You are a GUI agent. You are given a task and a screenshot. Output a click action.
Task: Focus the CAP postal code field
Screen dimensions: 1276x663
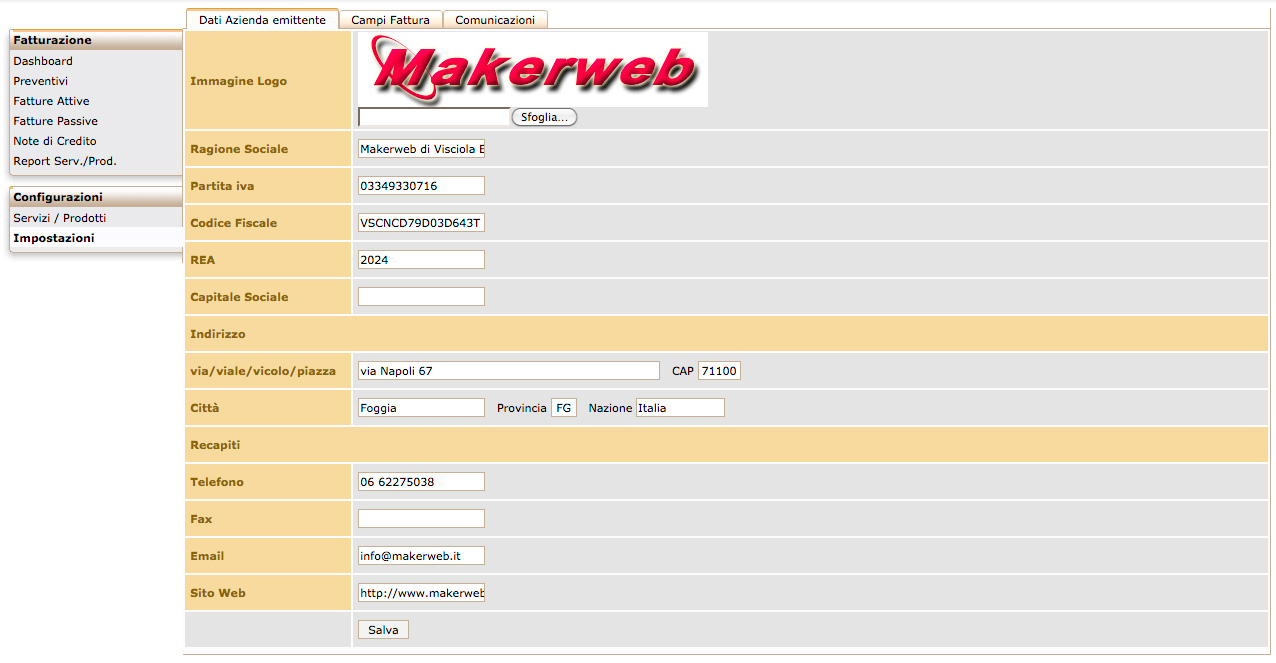click(x=719, y=371)
